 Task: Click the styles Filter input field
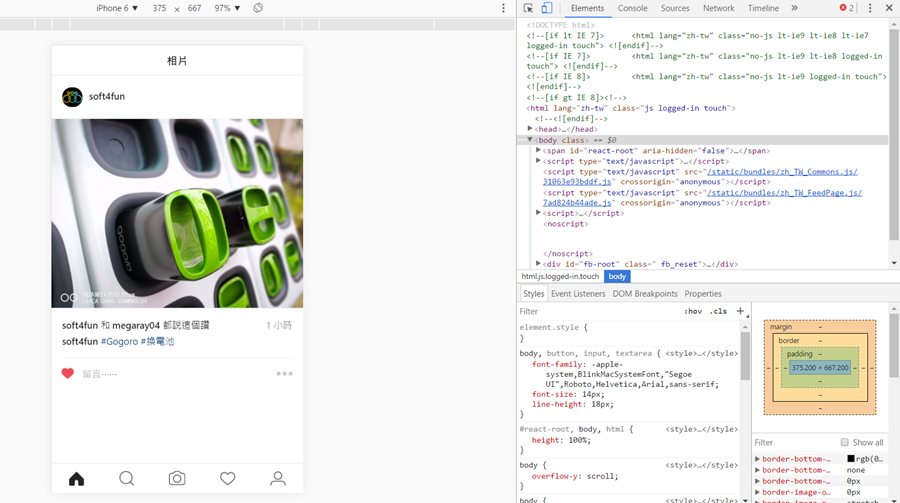595,311
